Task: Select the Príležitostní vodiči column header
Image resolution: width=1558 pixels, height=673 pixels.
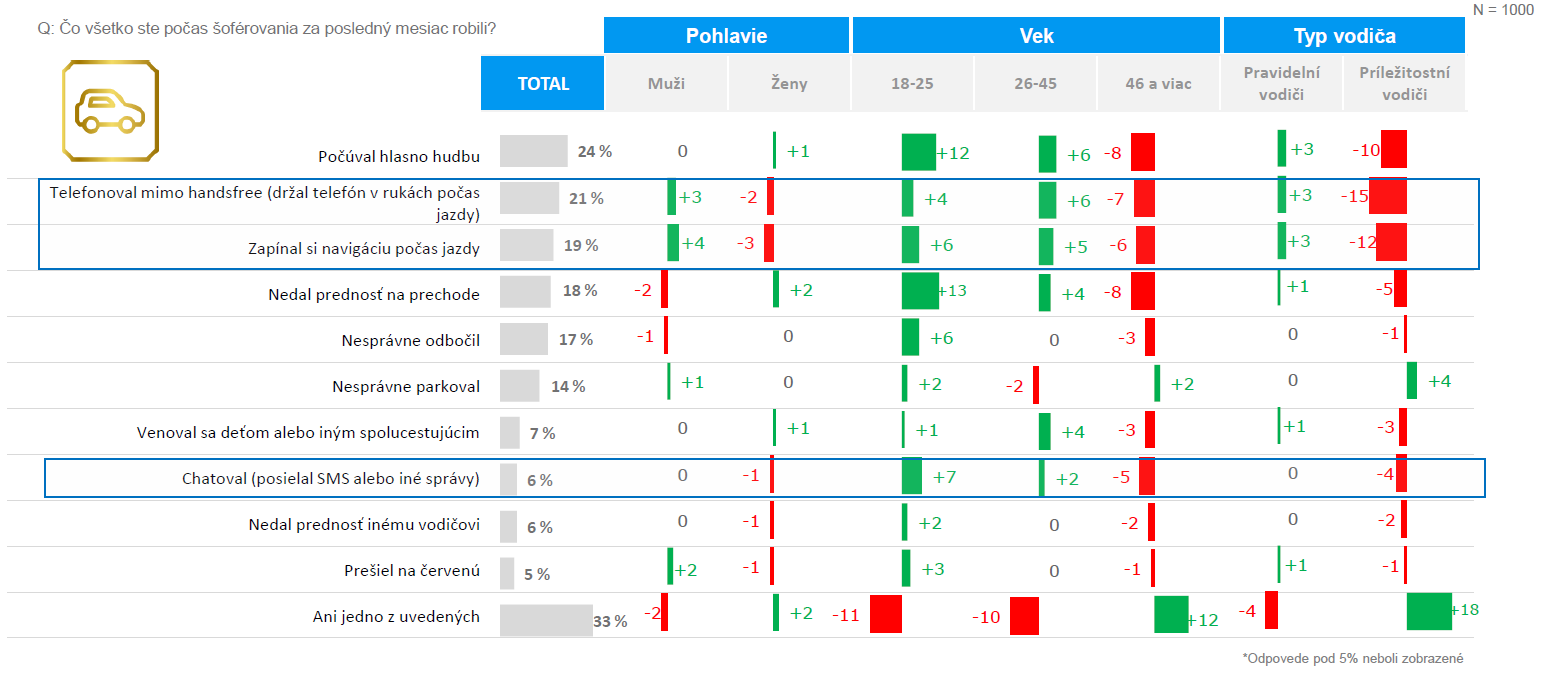Action: click(1403, 83)
